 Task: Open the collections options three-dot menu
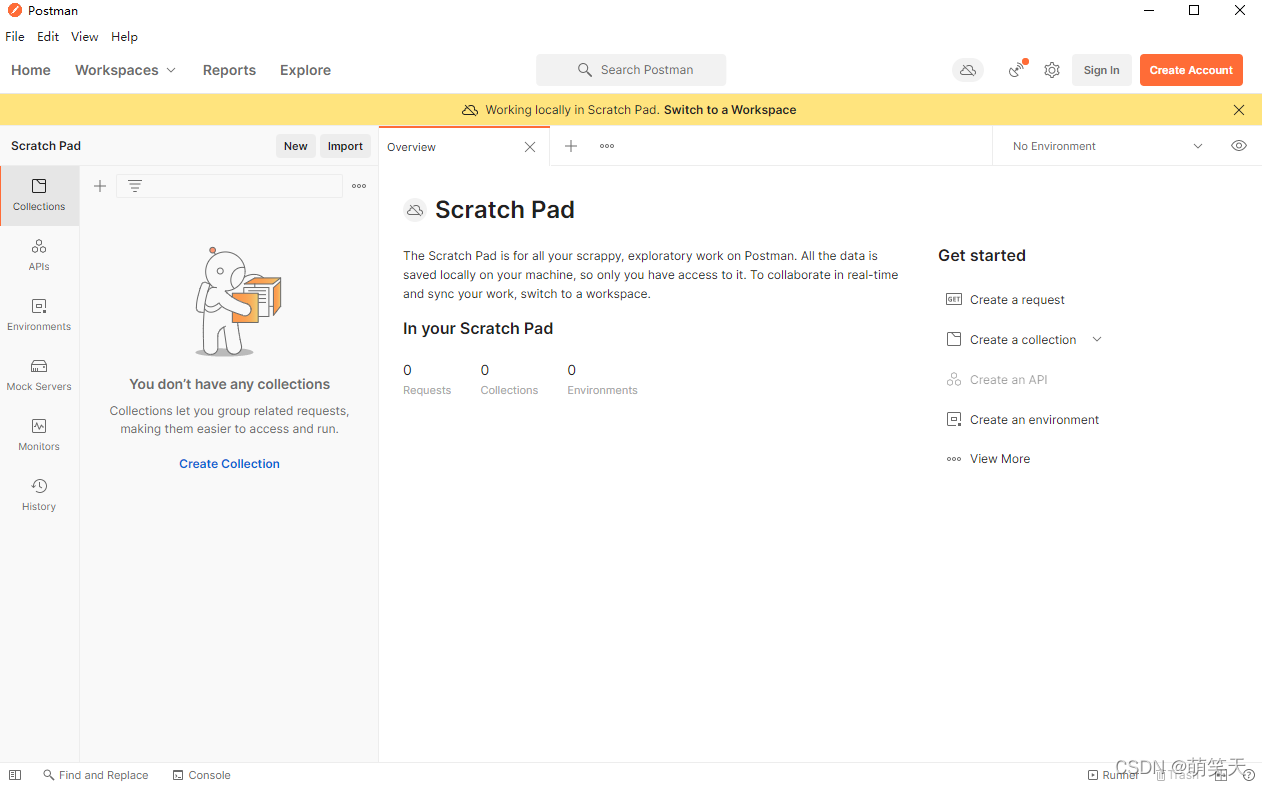[x=359, y=186]
